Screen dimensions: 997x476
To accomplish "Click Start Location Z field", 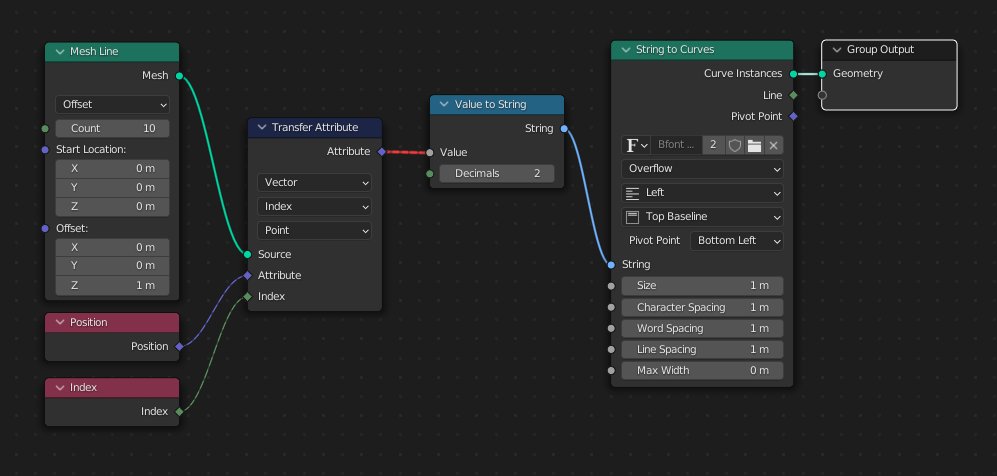I will (113, 207).
